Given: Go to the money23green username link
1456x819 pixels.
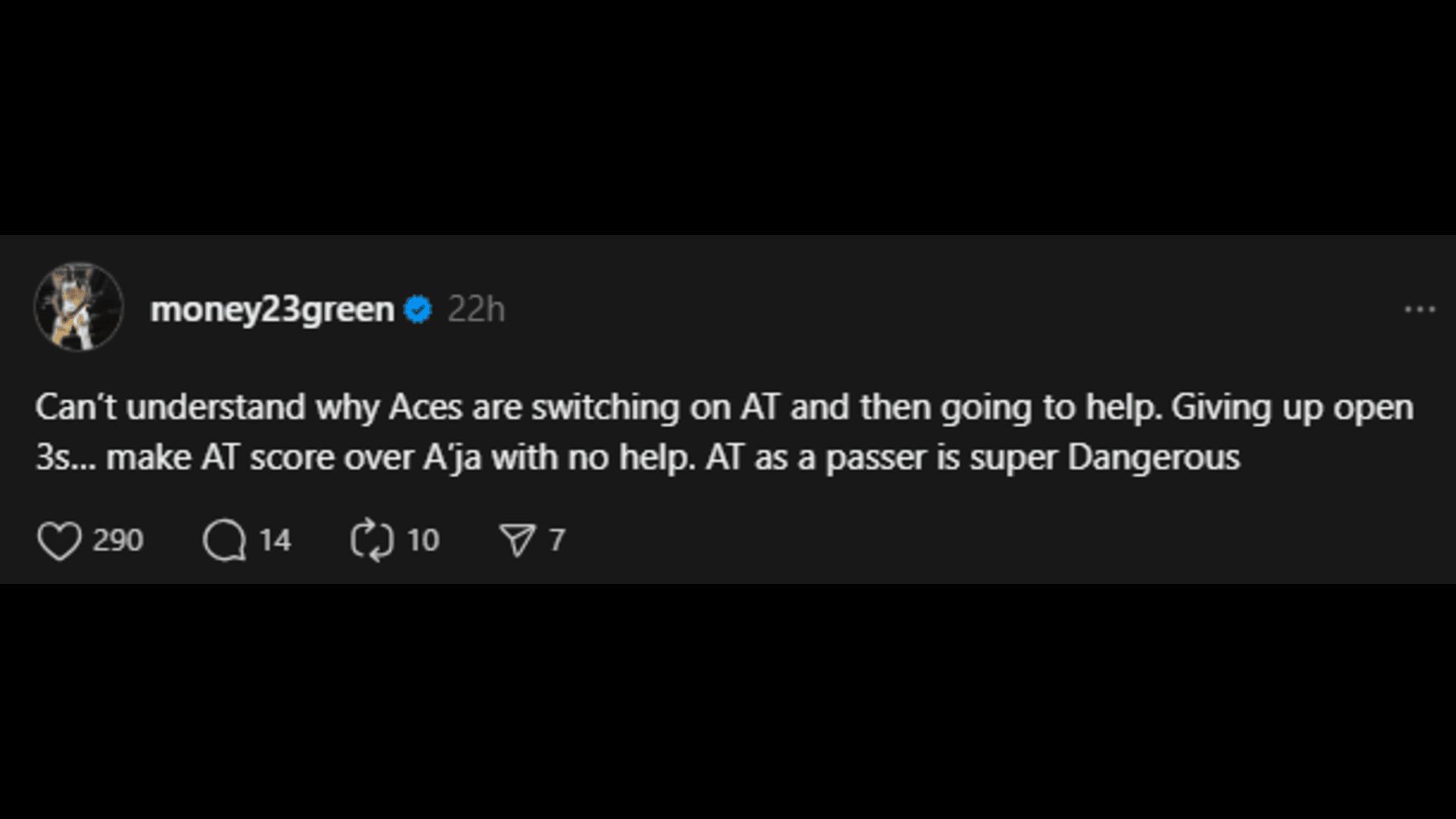Looking at the screenshot, I should click(272, 309).
